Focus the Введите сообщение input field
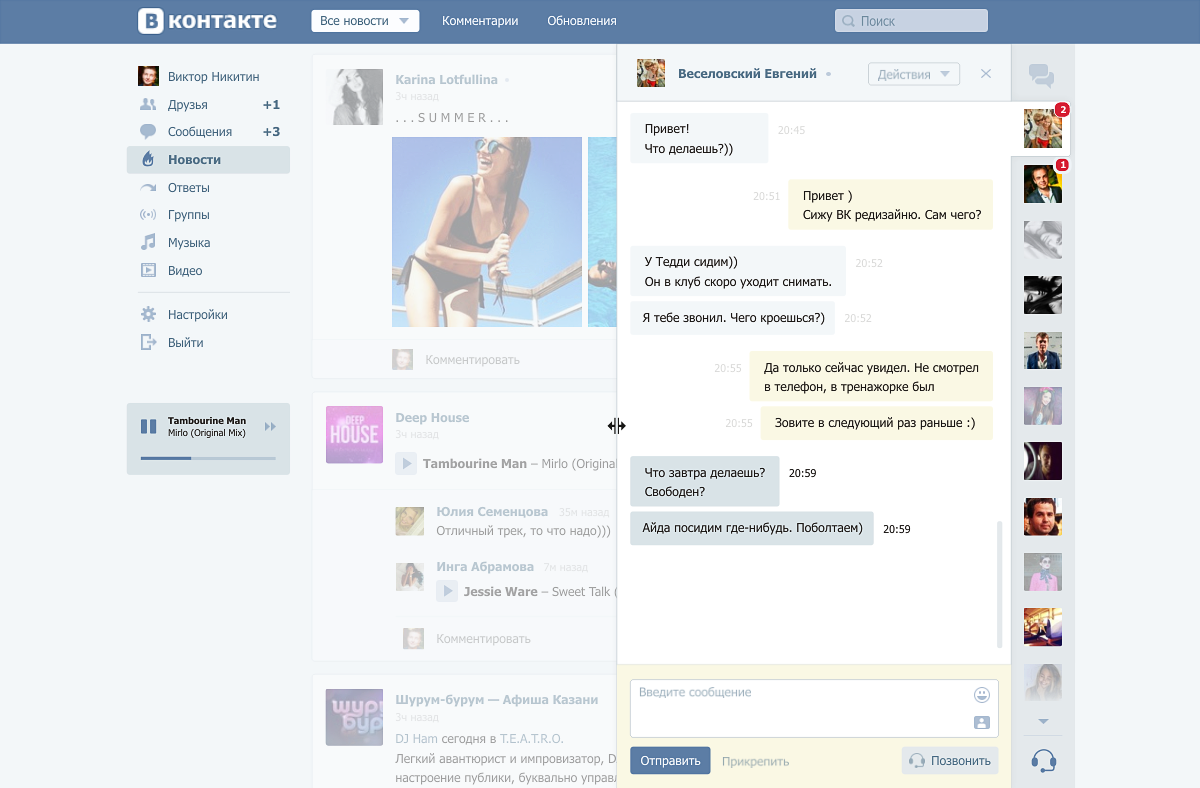 (814, 708)
